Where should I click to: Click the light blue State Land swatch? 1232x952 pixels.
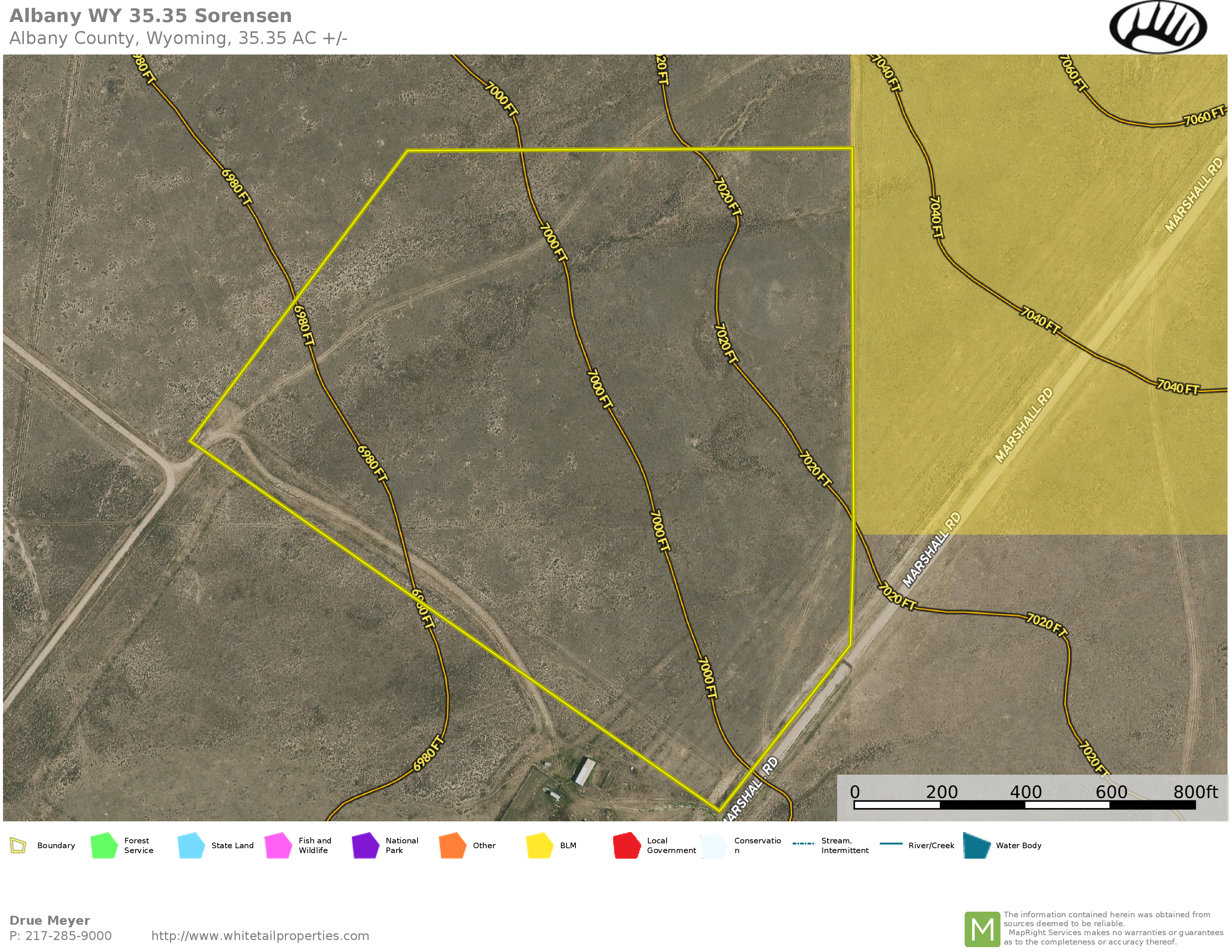click(191, 845)
